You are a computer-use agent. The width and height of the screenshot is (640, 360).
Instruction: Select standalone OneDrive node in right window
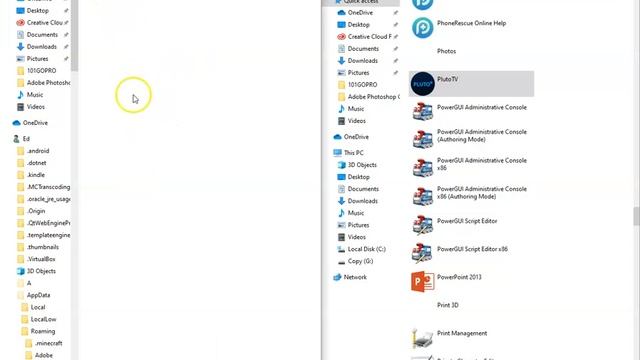tap(356, 137)
